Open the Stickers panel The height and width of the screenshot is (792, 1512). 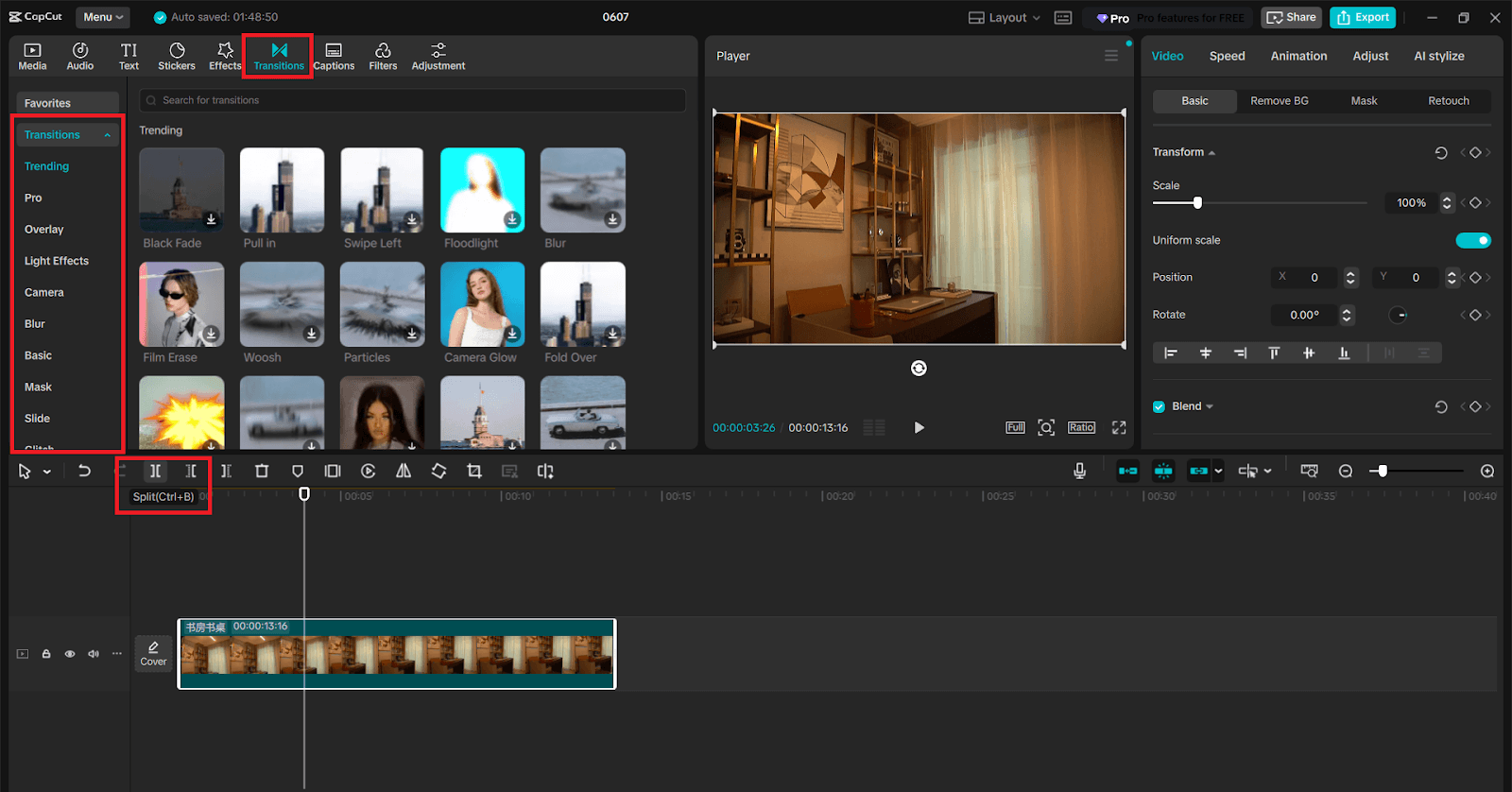177,57
